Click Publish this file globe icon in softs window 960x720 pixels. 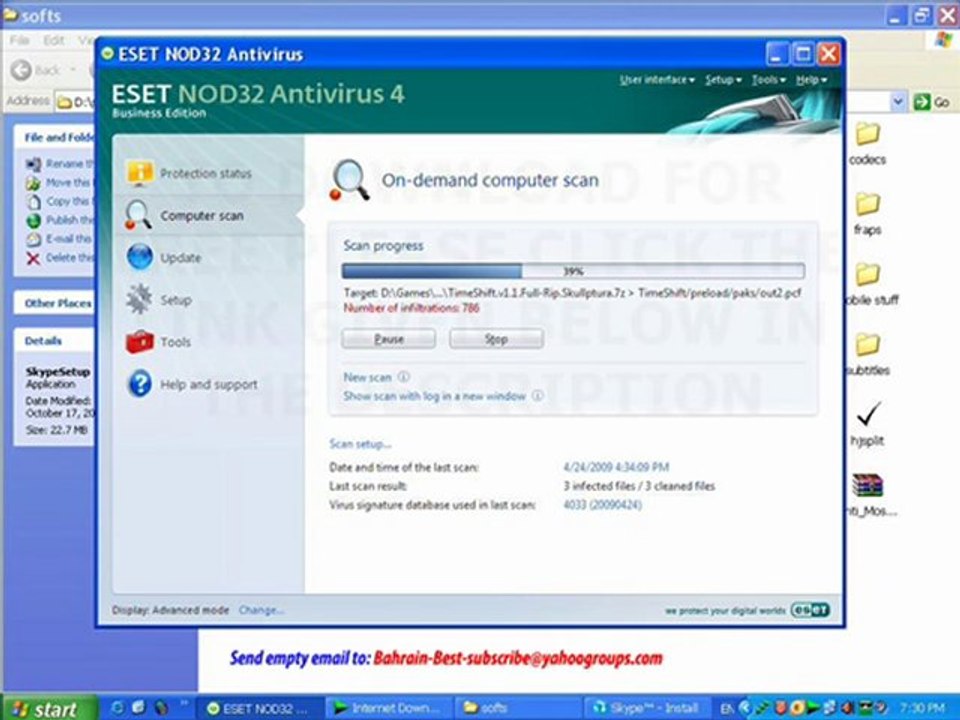click(x=34, y=220)
